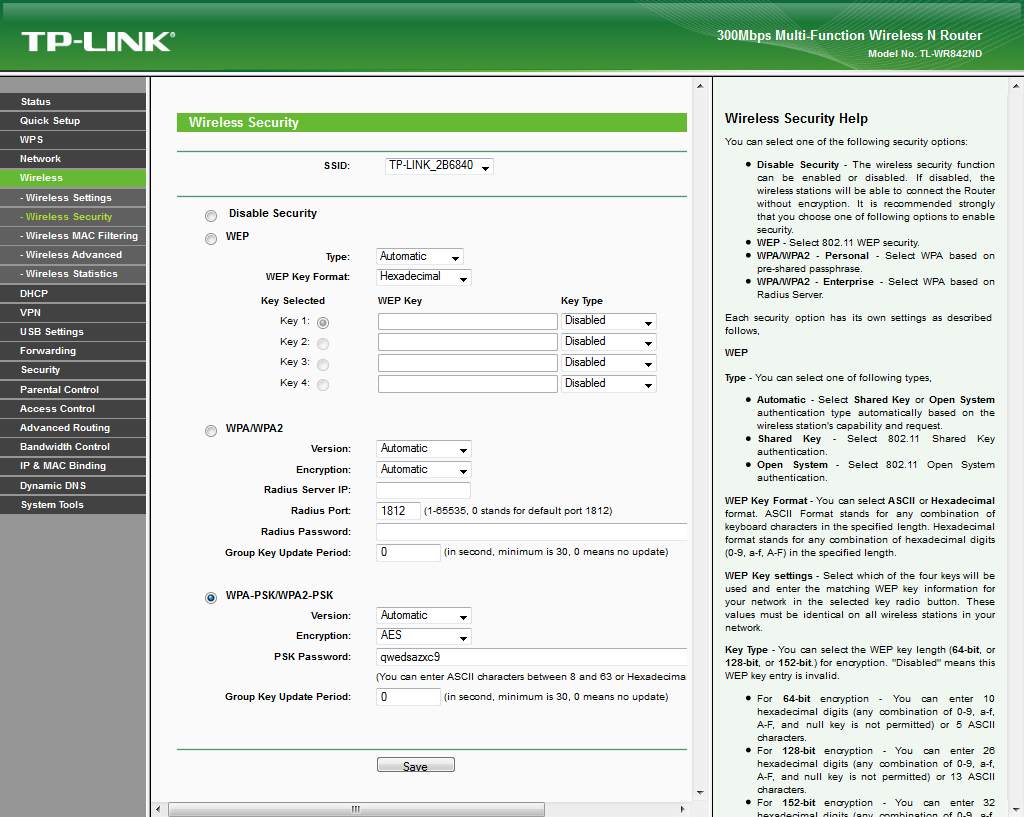
Task: Click help panel scroll up arrow
Action: tap(1016, 86)
